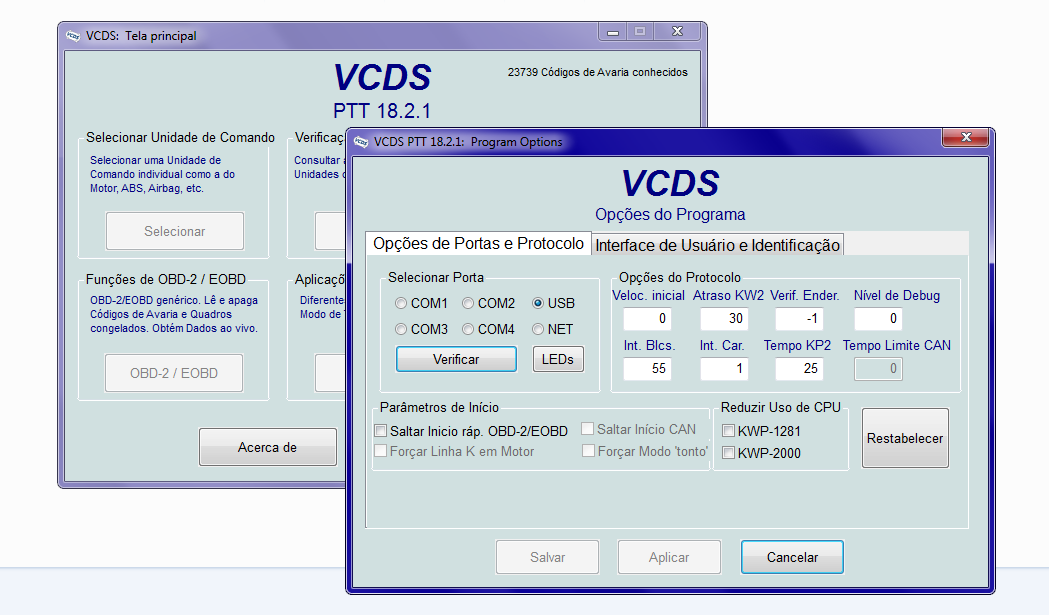Select the USB port radio button

click(x=538, y=303)
